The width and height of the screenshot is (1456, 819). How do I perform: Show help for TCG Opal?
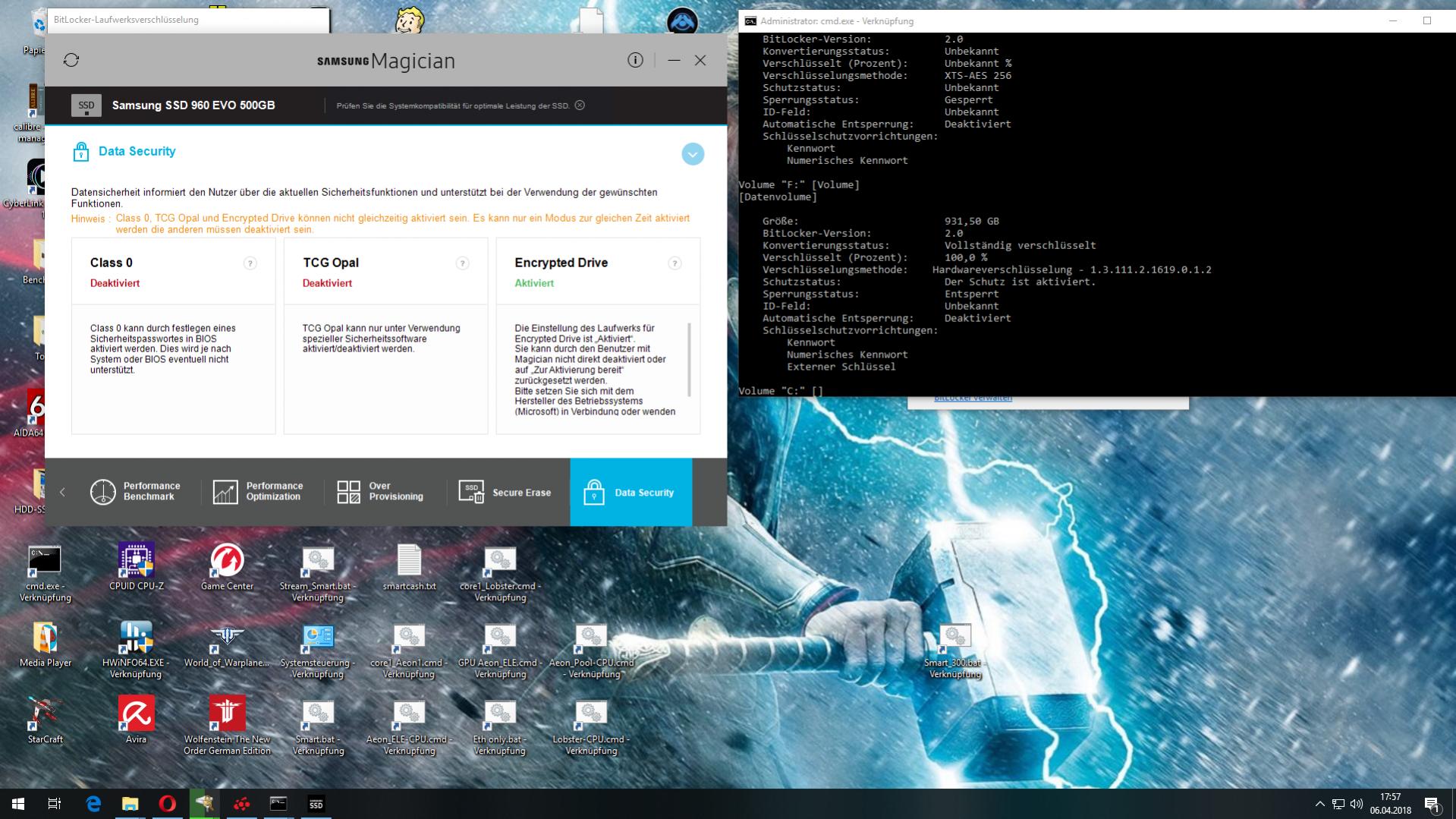pos(462,263)
